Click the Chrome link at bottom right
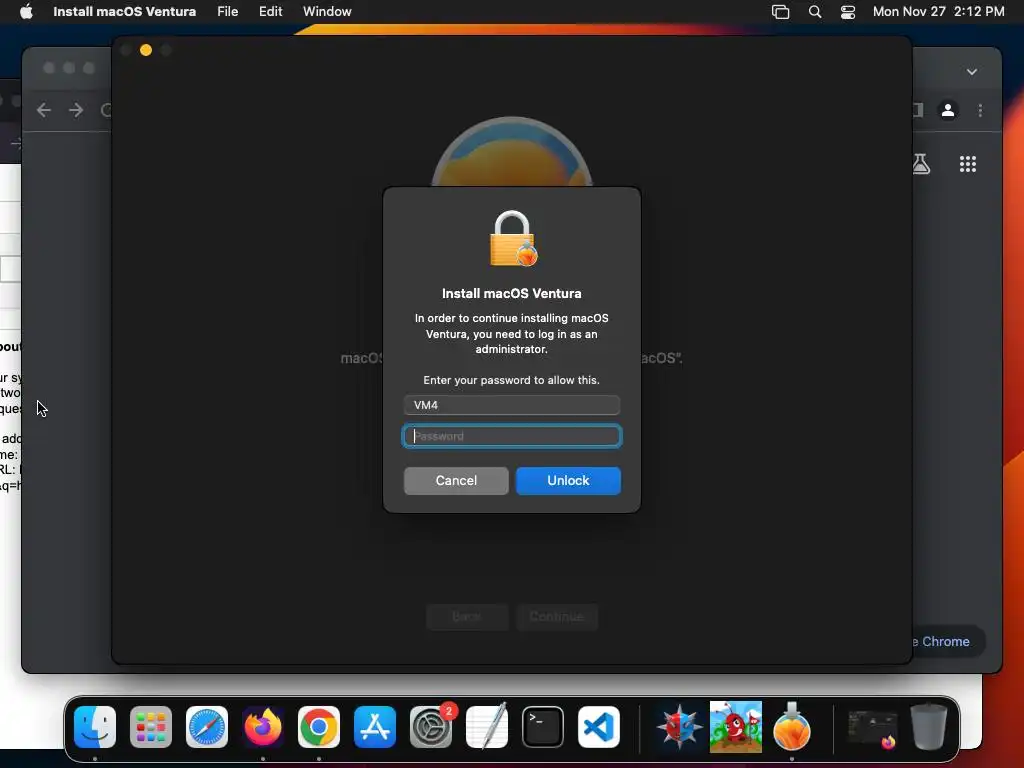 [945, 641]
